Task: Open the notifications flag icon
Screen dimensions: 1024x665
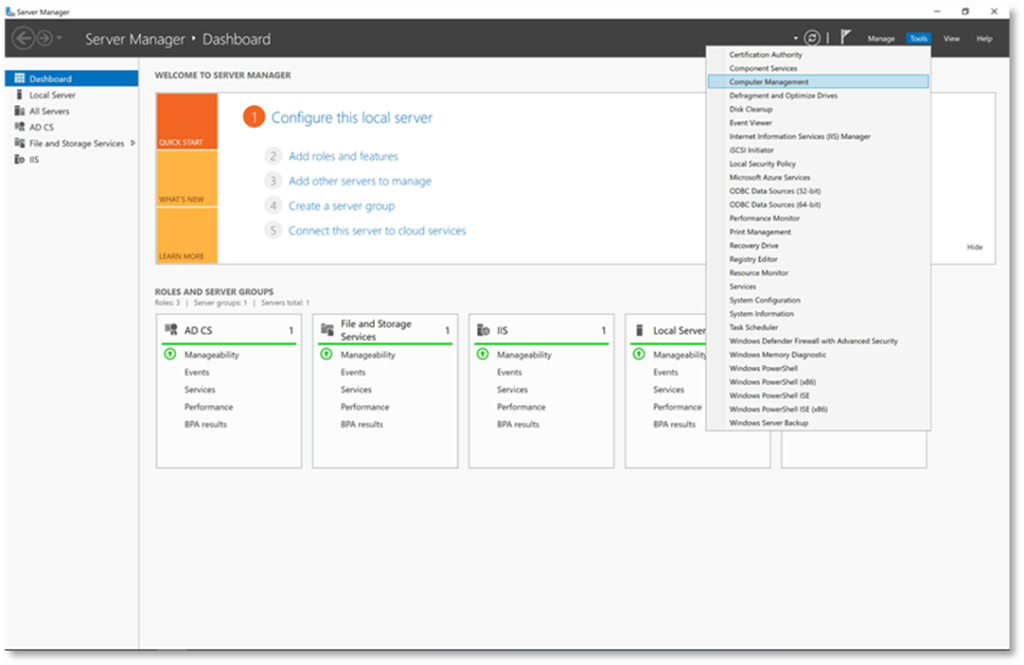Action: click(845, 38)
